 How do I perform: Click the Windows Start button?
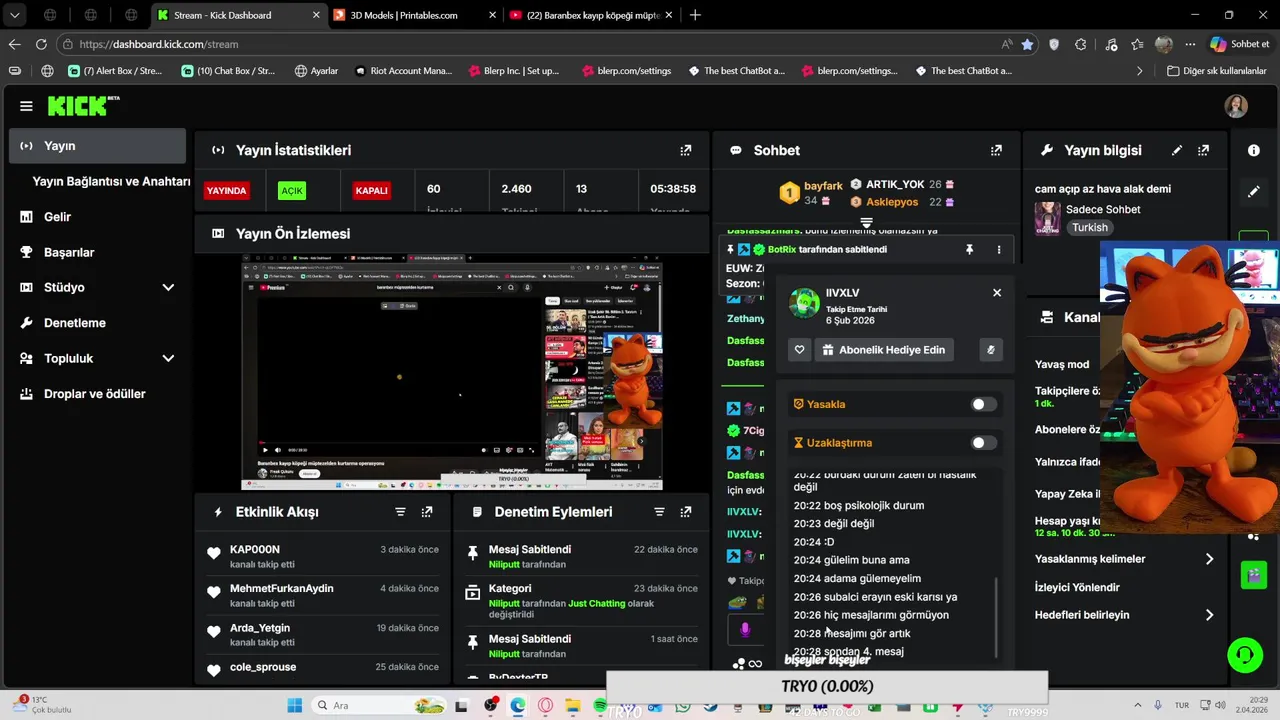click(x=295, y=706)
